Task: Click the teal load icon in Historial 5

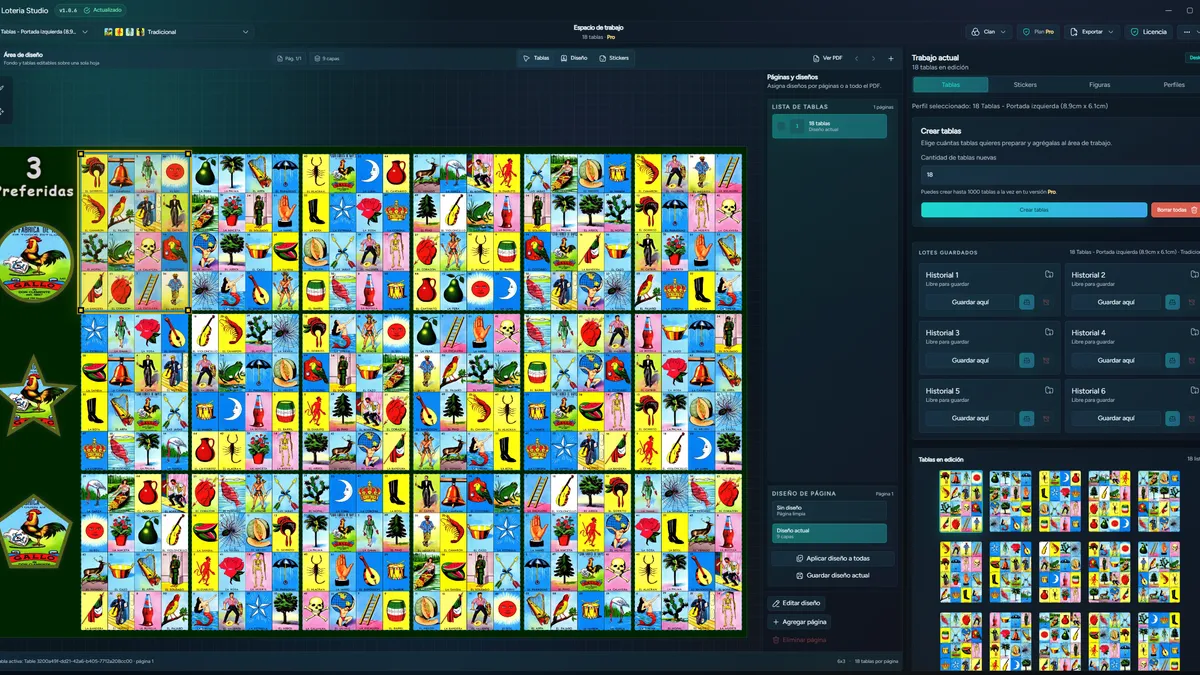Action: point(1026,418)
